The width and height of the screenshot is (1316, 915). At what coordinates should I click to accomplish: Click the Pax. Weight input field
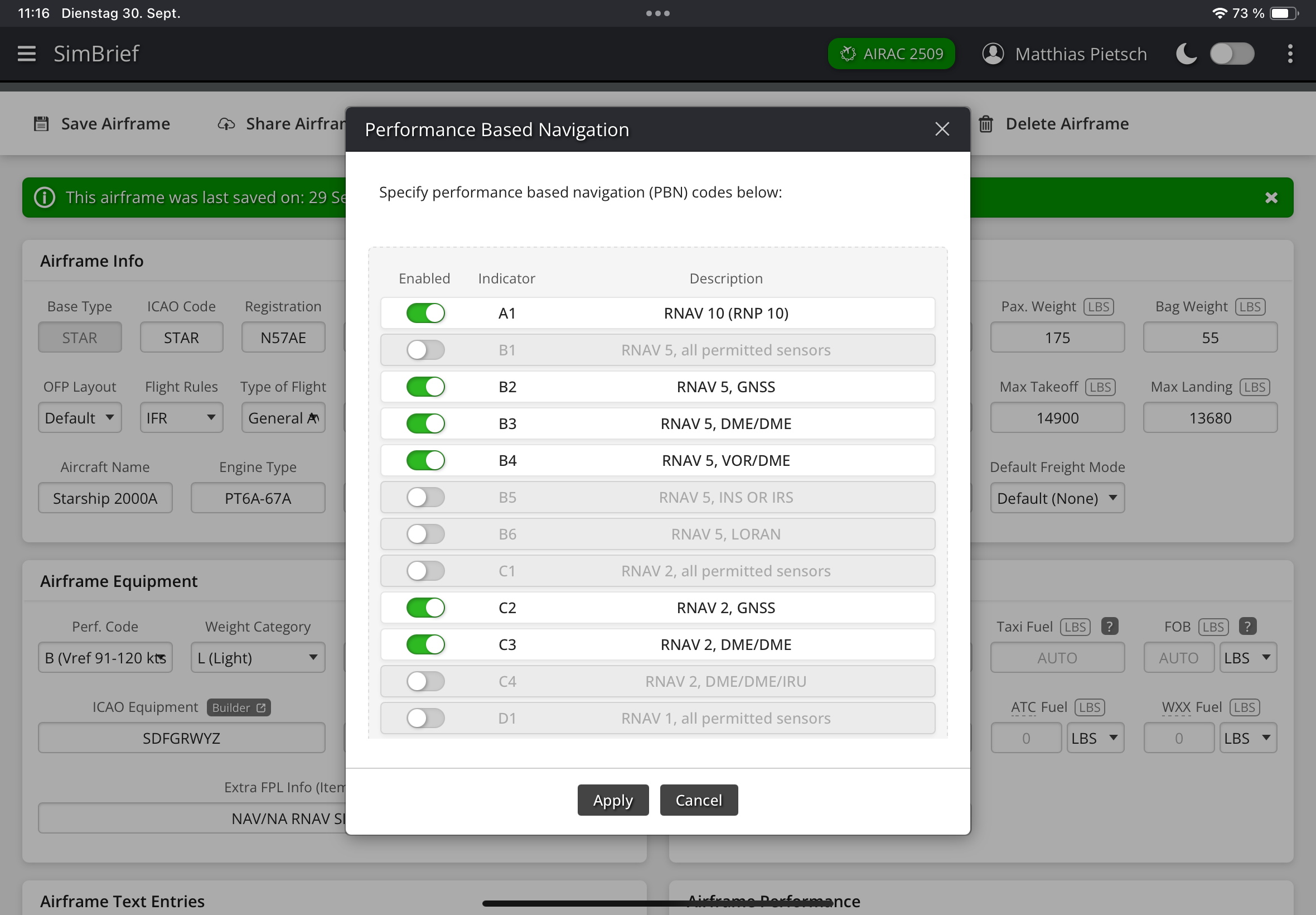pyautogui.click(x=1057, y=338)
